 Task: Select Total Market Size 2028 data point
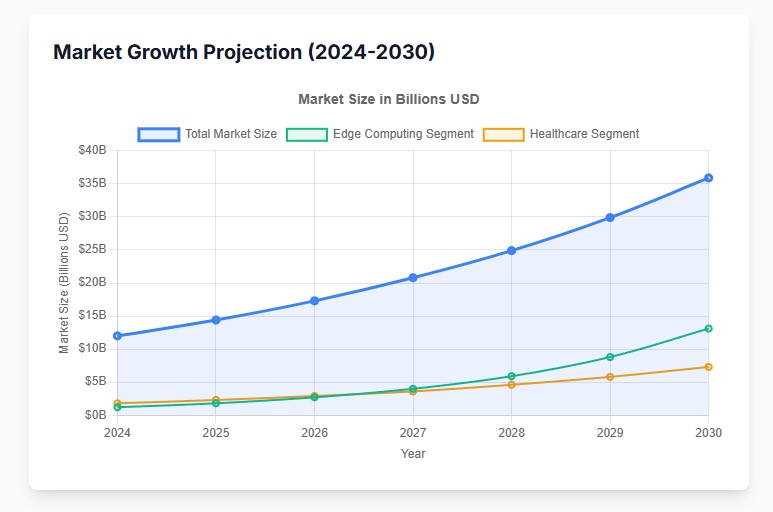pyautogui.click(x=511, y=251)
